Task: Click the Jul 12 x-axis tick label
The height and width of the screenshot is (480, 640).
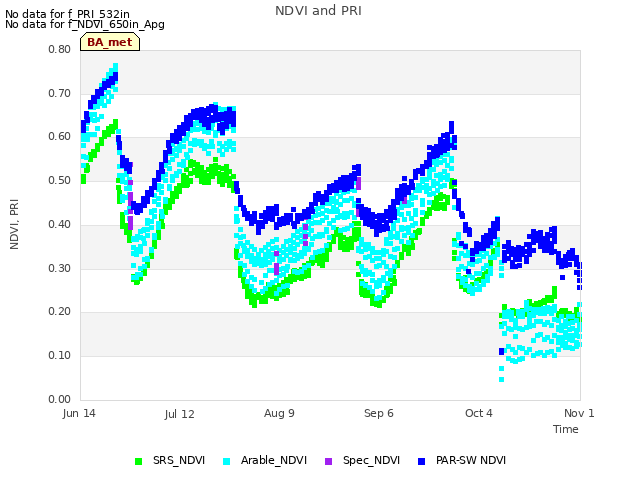Action: (180, 414)
